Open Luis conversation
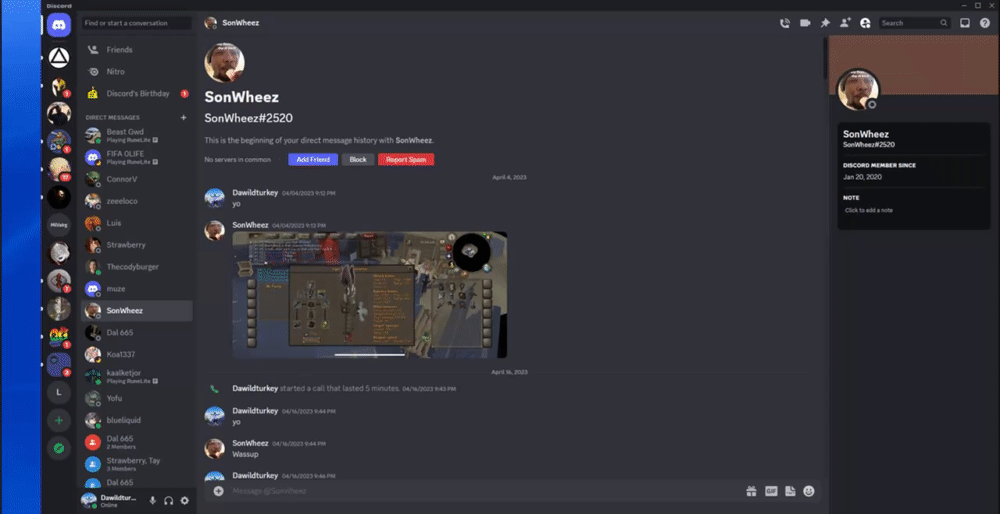The height and width of the screenshot is (514, 1000). pos(137,223)
